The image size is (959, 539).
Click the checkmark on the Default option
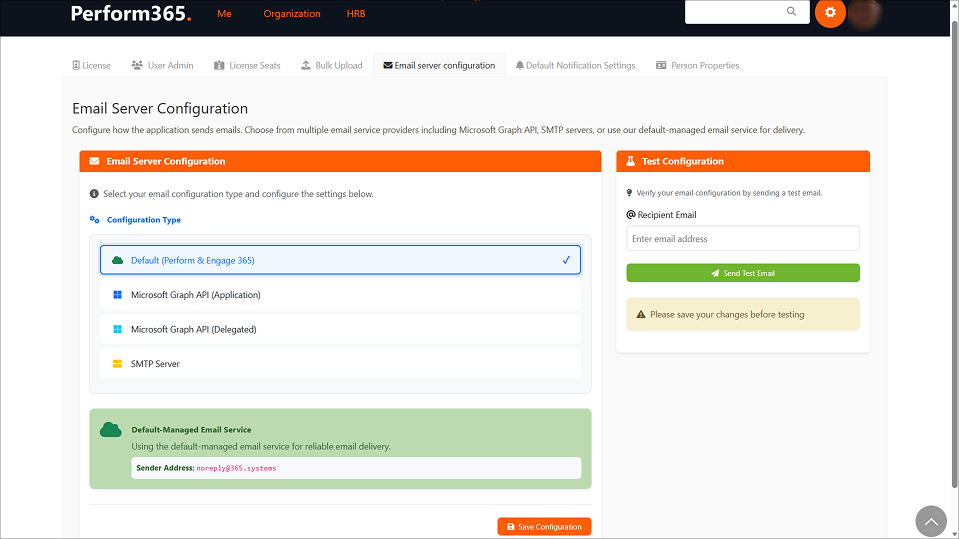pyautogui.click(x=566, y=260)
